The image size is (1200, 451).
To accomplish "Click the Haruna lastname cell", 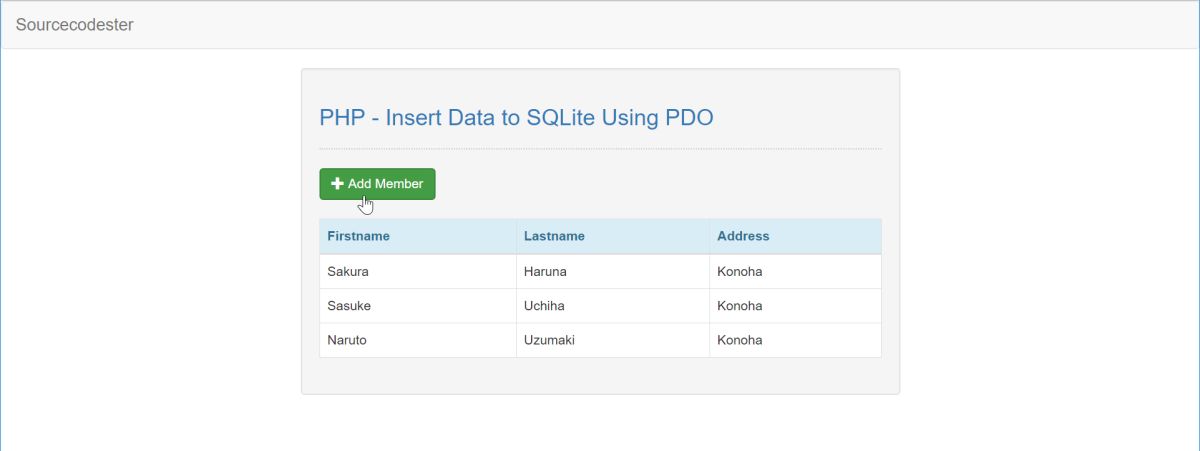I will pos(546,271).
